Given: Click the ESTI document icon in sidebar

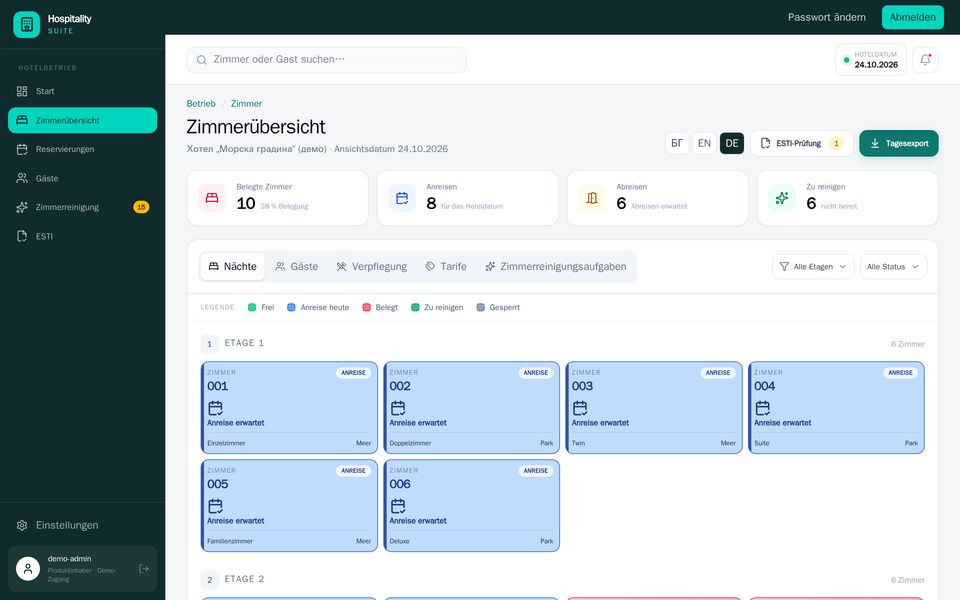Looking at the screenshot, I should pos(22,236).
